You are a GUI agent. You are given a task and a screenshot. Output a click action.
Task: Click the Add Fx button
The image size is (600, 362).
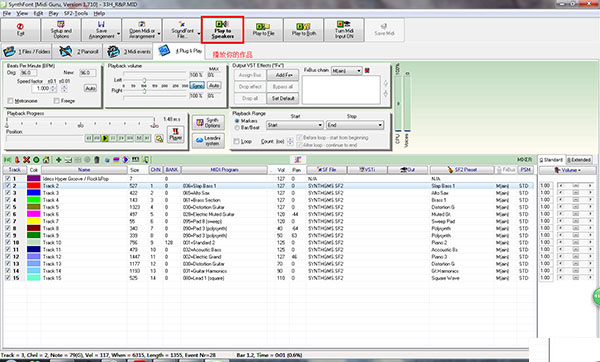pyautogui.click(x=283, y=75)
